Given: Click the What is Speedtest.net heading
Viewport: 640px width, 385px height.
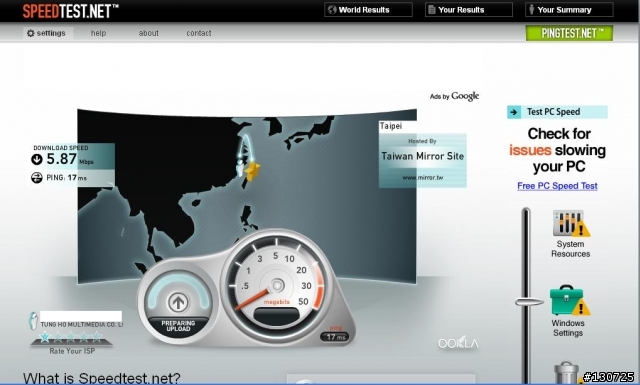Looking at the screenshot, I should pos(101,377).
